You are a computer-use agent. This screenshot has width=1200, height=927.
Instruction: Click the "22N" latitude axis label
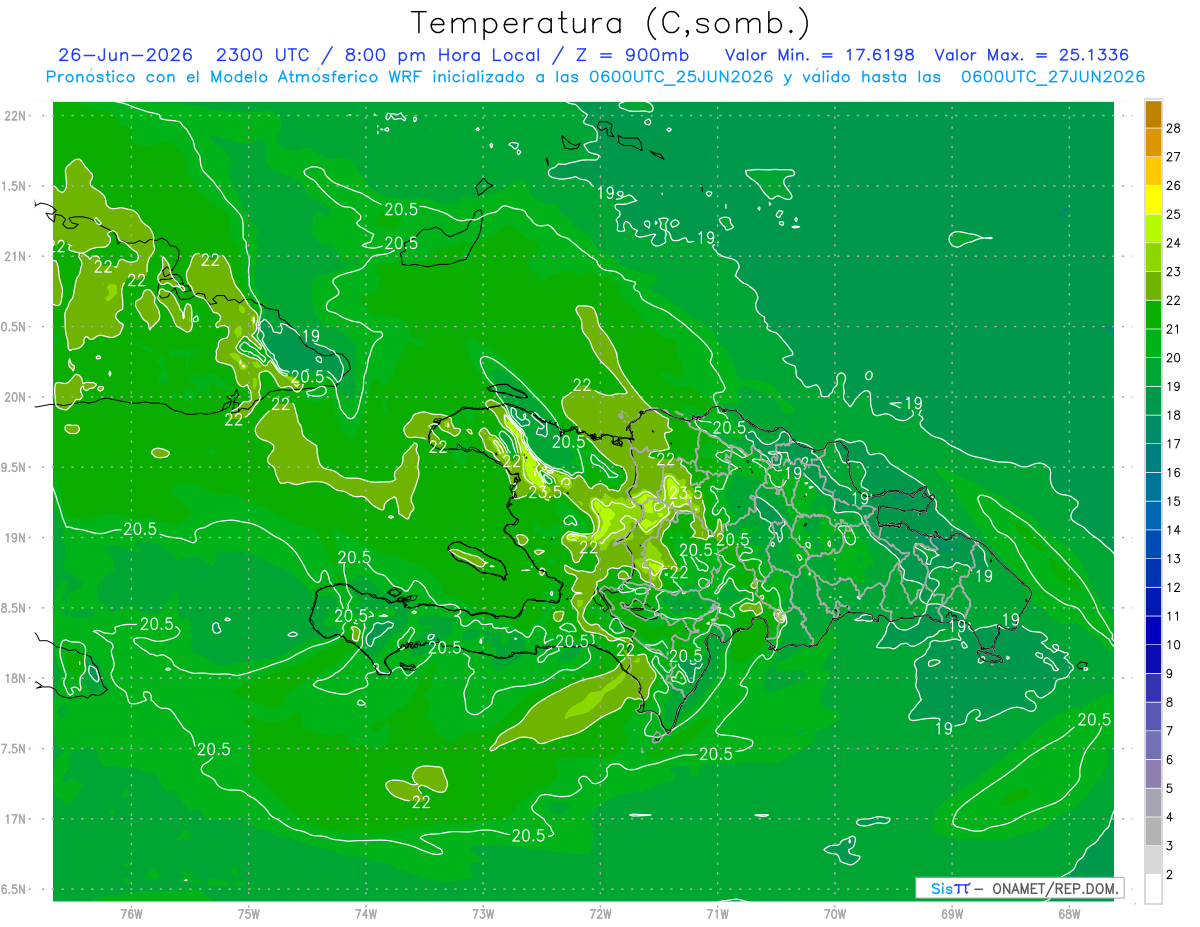14,115
